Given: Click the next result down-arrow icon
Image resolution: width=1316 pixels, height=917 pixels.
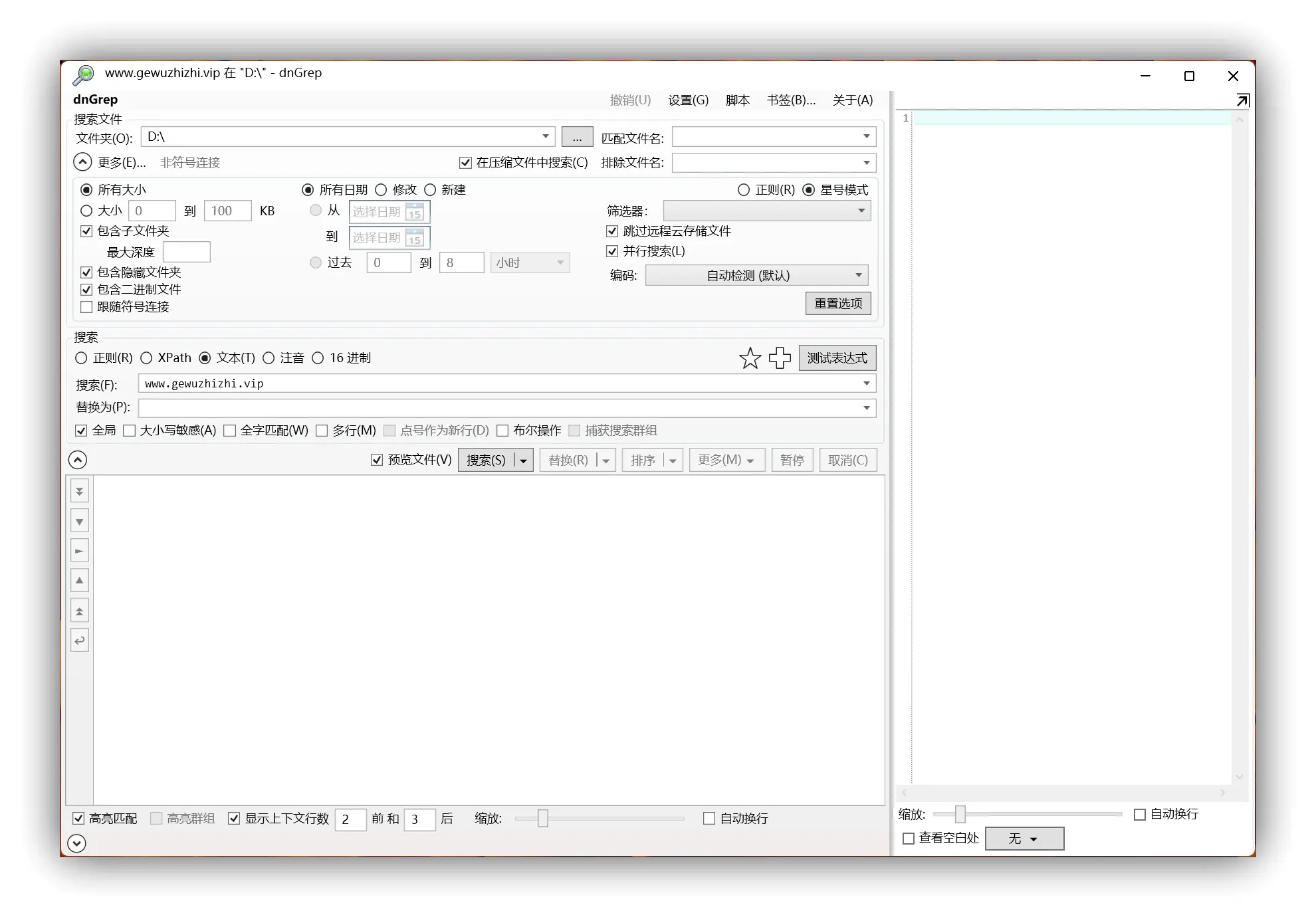Looking at the screenshot, I should point(80,521).
